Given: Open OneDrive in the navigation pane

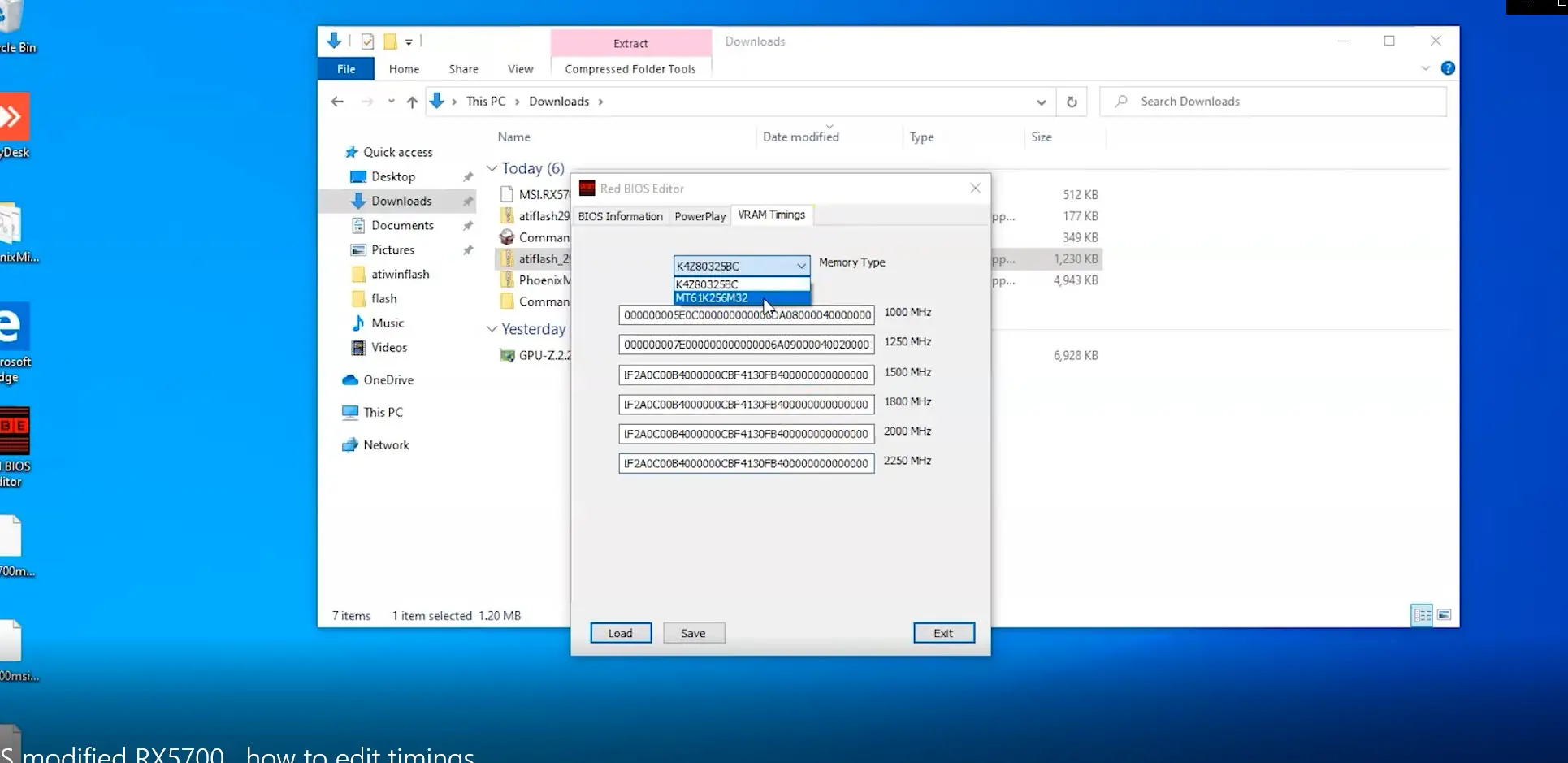Looking at the screenshot, I should [x=388, y=379].
